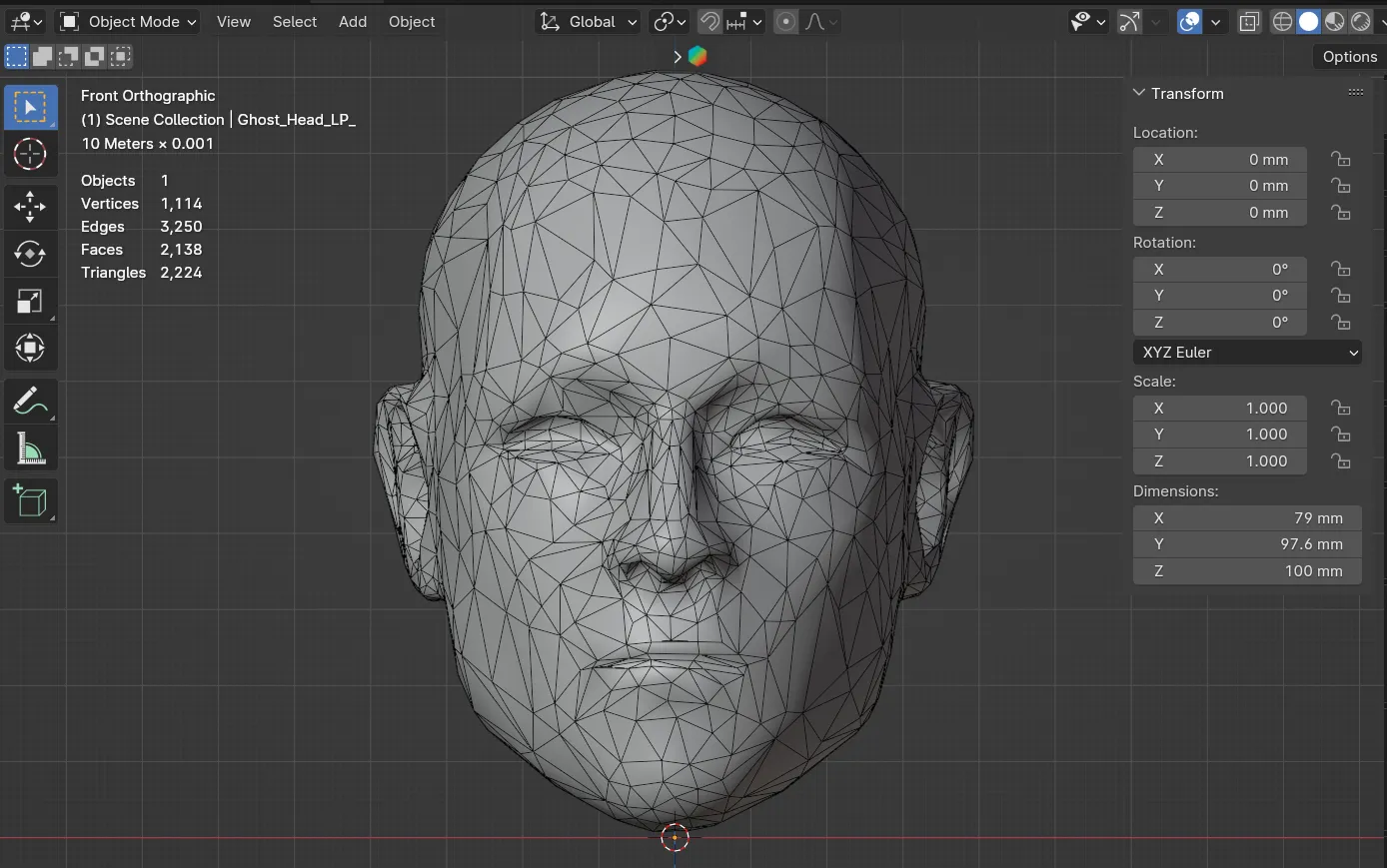Enable snapping with the magnet icon
Image resolution: width=1387 pixels, height=868 pixels.
(x=709, y=21)
